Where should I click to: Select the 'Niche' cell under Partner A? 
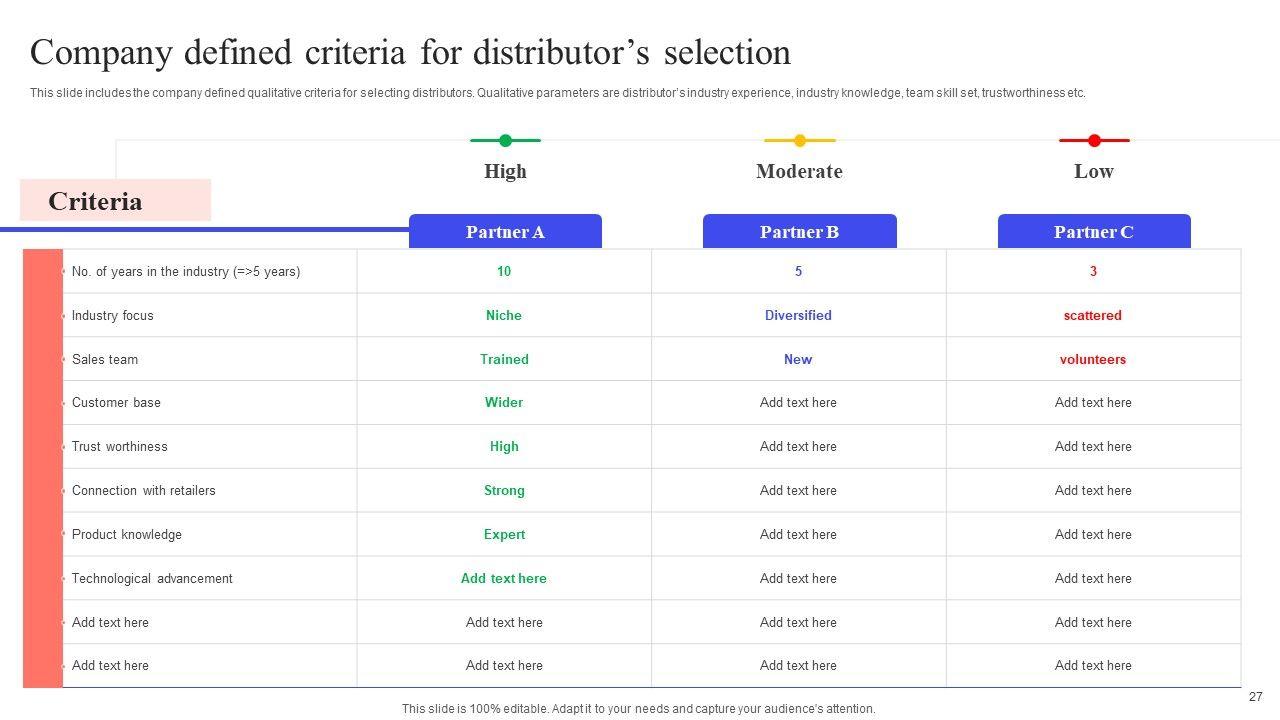point(504,315)
